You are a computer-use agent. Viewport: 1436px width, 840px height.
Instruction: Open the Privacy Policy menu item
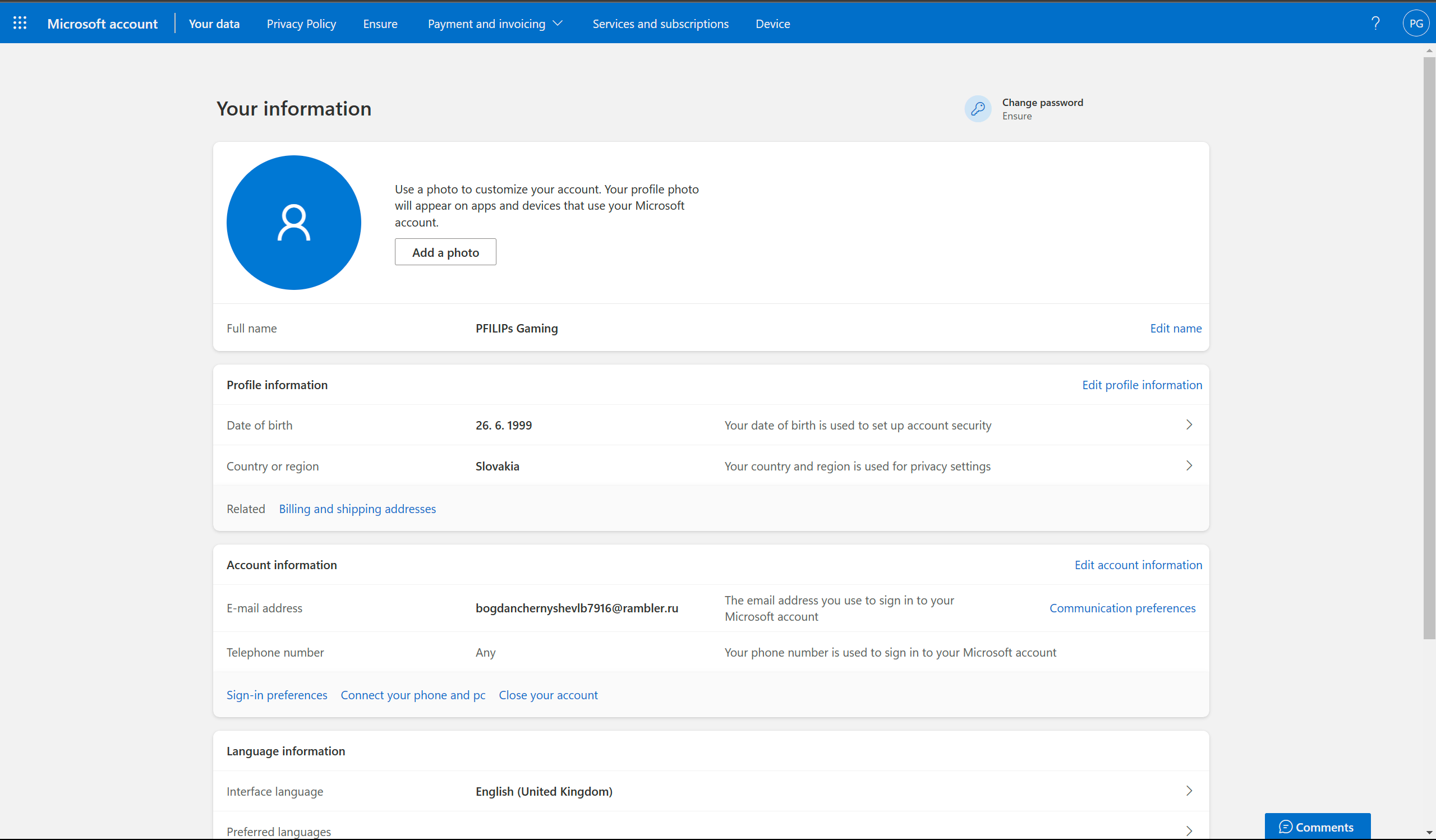pos(301,24)
